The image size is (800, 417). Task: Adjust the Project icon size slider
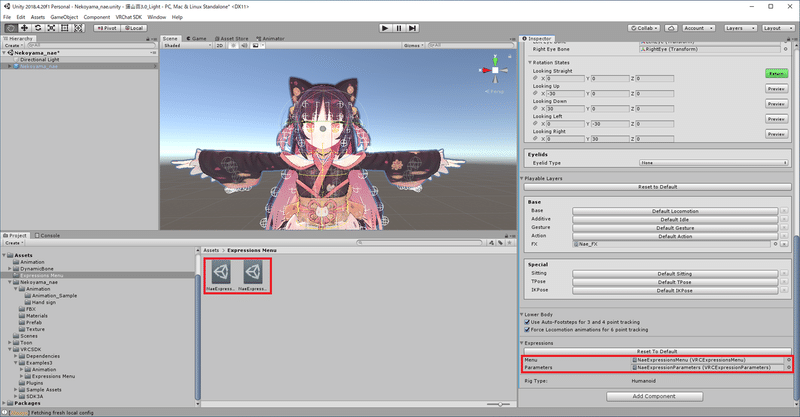point(498,404)
